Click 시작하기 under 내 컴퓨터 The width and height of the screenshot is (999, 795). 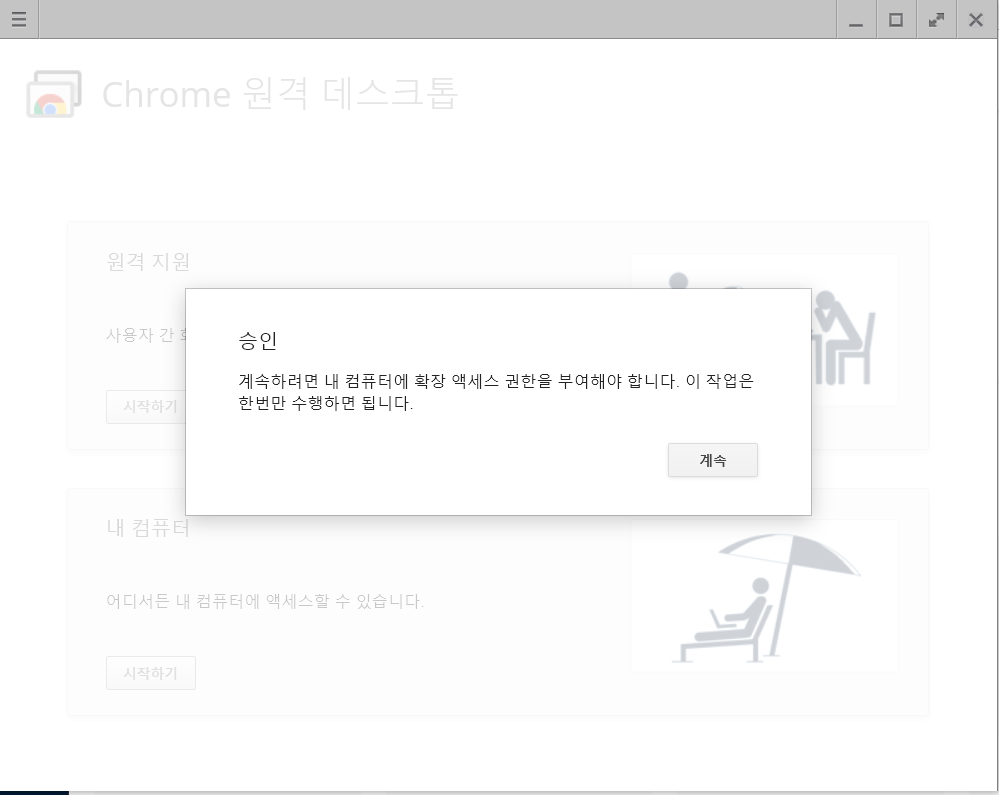150,673
